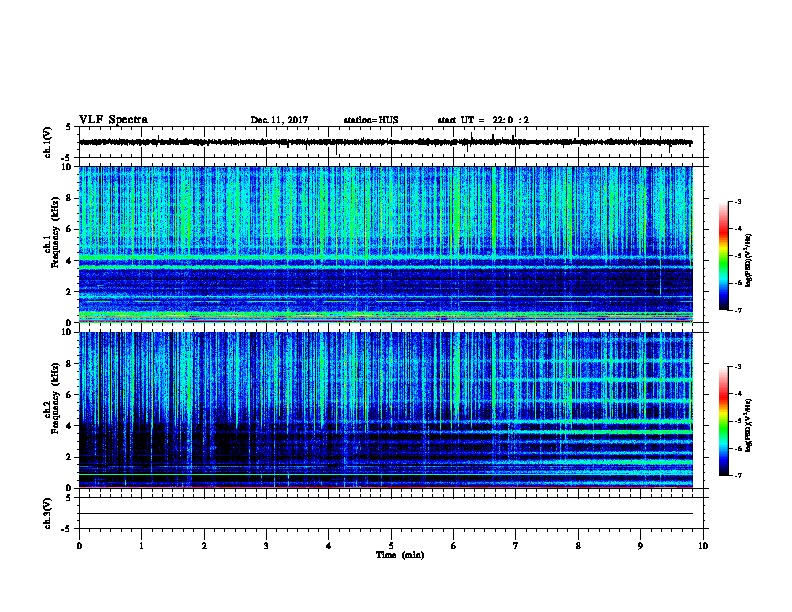The height and width of the screenshot is (612, 792).
Task: Click the "Time (min)" x-axis label
Action: (400, 555)
